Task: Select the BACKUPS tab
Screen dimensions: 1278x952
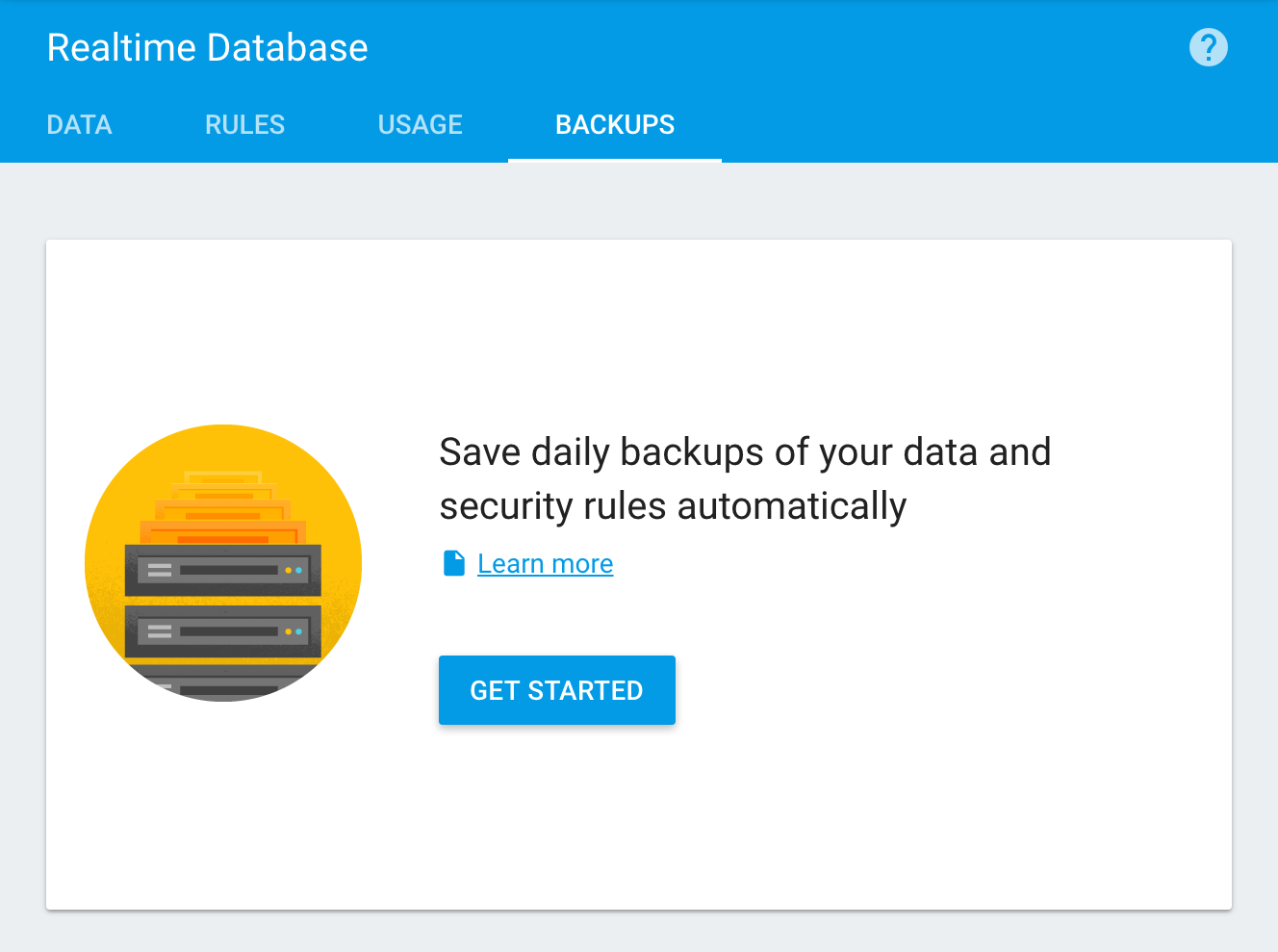Action: [x=615, y=124]
